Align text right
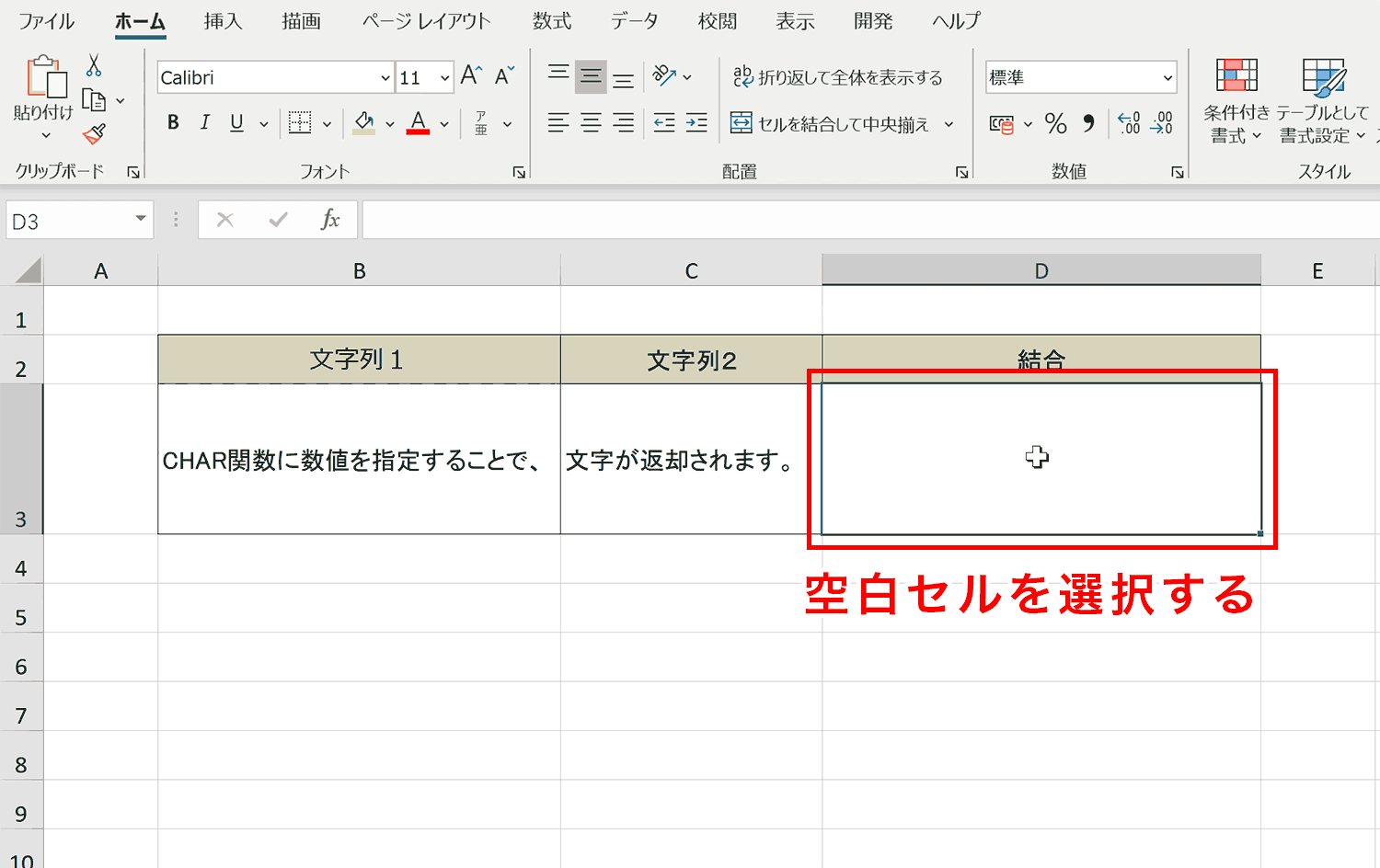The height and width of the screenshot is (868, 1380). point(624,123)
